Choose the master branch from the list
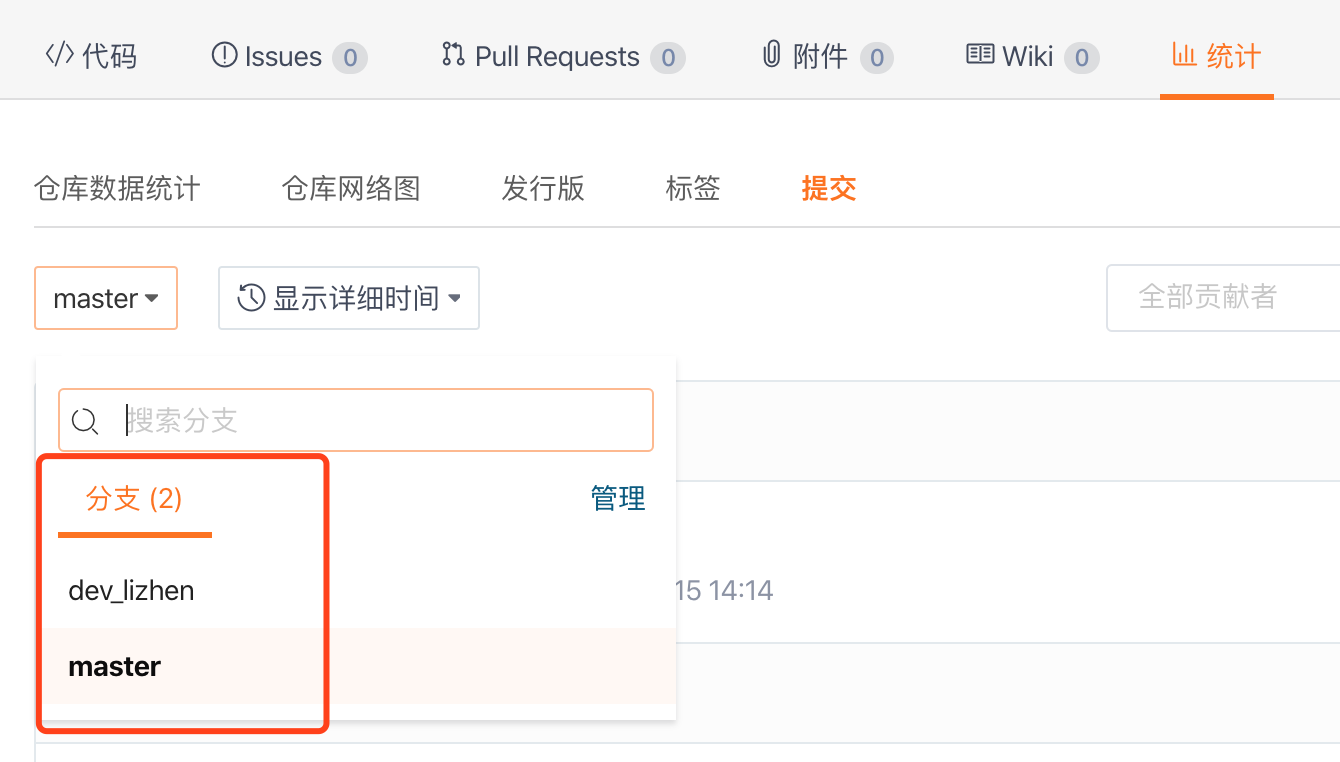The height and width of the screenshot is (762, 1340). click(x=114, y=666)
